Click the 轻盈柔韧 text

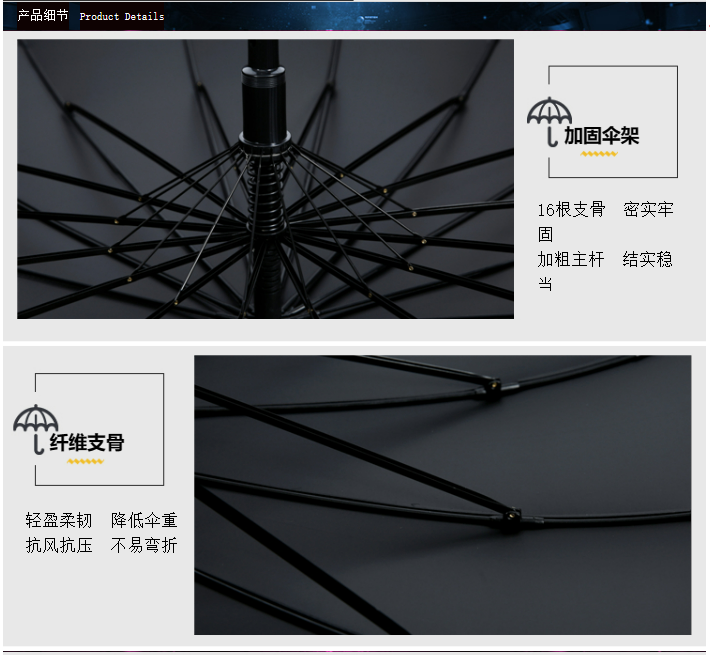pyautogui.click(x=59, y=520)
